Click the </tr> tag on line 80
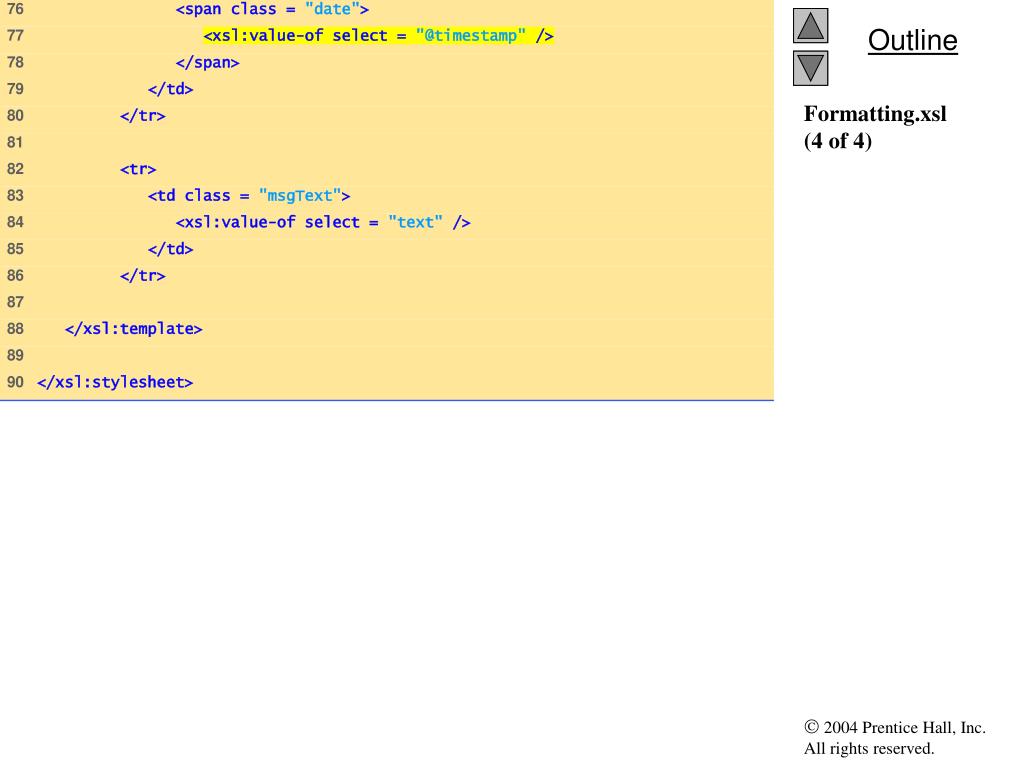 142,116
